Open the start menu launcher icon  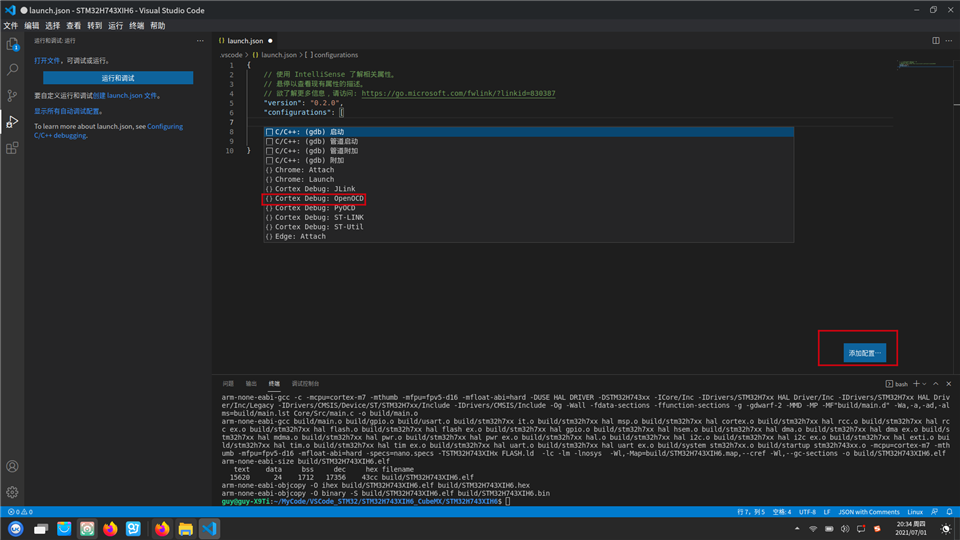click(16, 529)
